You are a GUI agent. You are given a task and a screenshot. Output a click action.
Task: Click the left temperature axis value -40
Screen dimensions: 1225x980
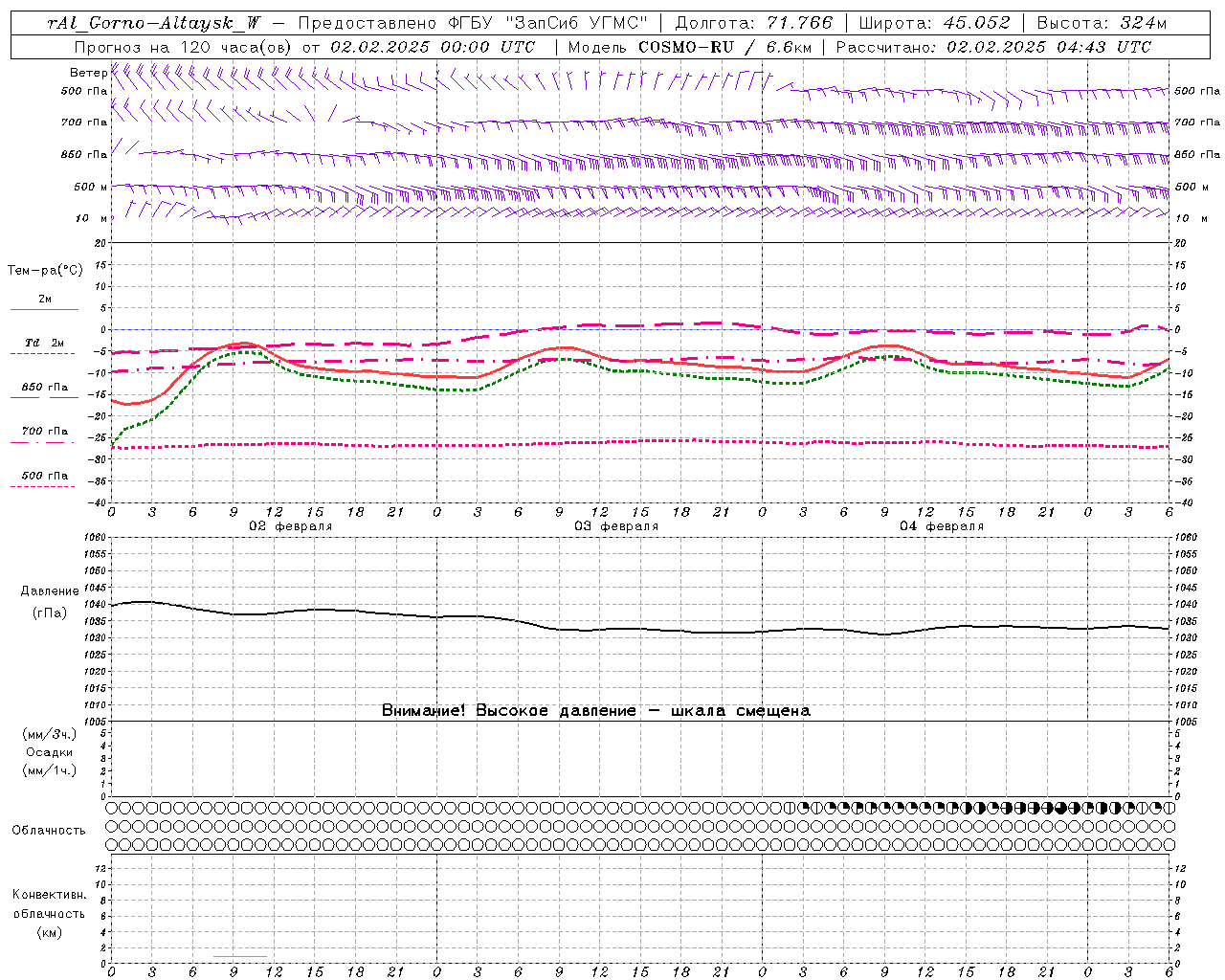pos(99,502)
